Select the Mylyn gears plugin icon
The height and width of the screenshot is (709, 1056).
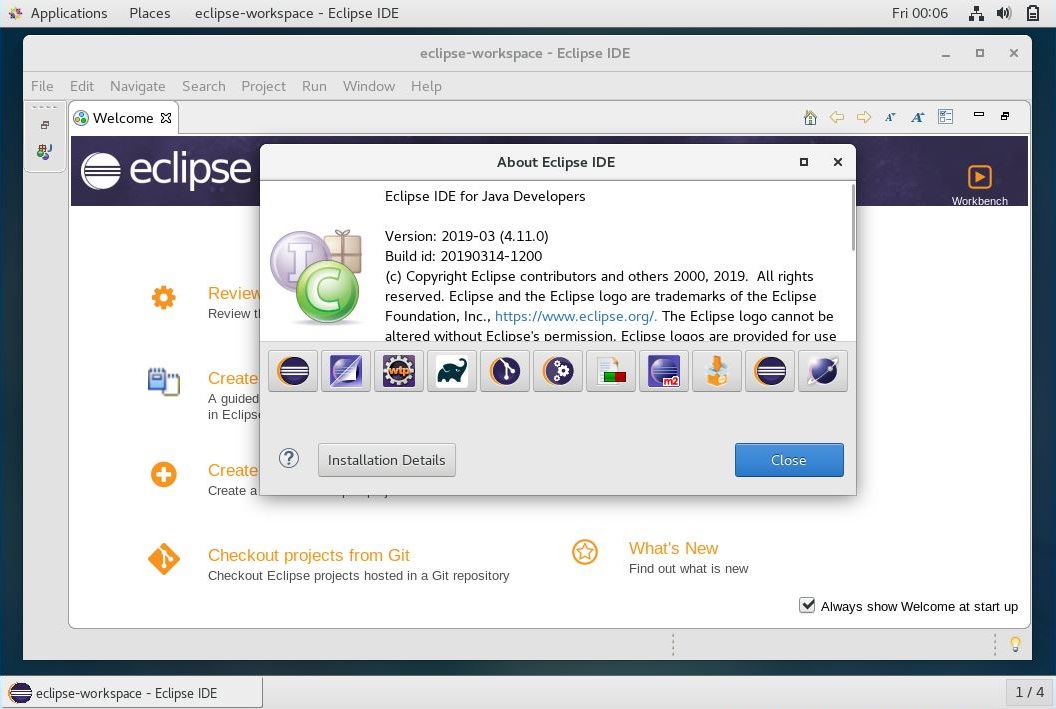click(x=557, y=370)
